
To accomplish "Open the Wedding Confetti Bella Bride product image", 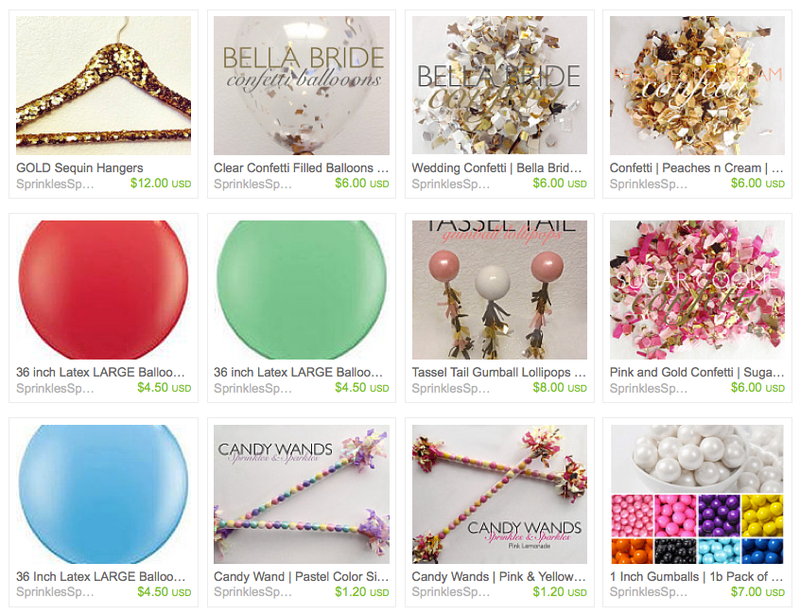I will coord(499,85).
